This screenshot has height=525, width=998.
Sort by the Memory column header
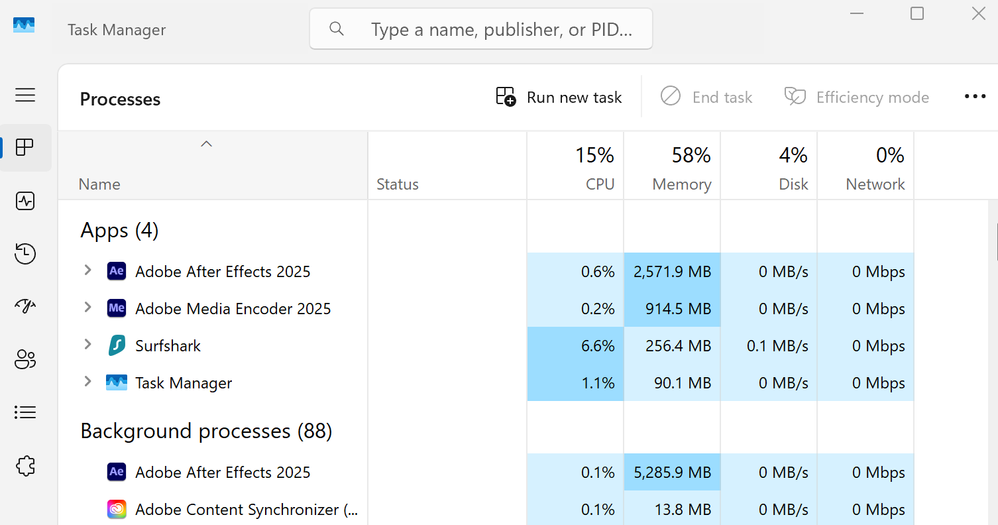click(672, 167)
